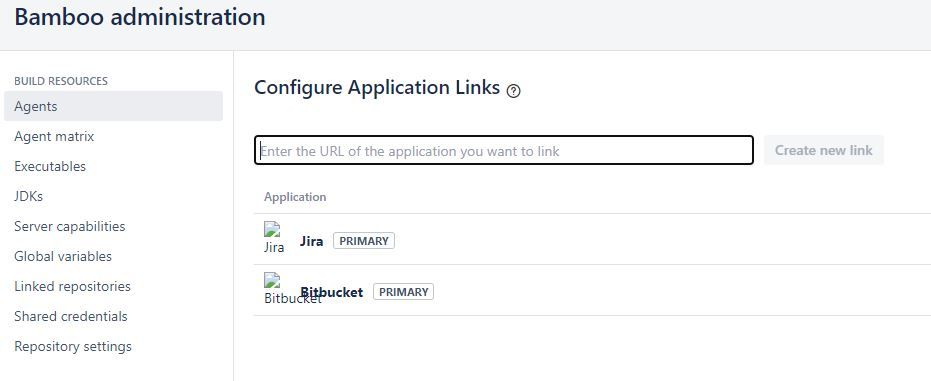The width and height of the screenshot is (931, 381).
Task: Click the Jira application link name
Action: tap(312, 241)
